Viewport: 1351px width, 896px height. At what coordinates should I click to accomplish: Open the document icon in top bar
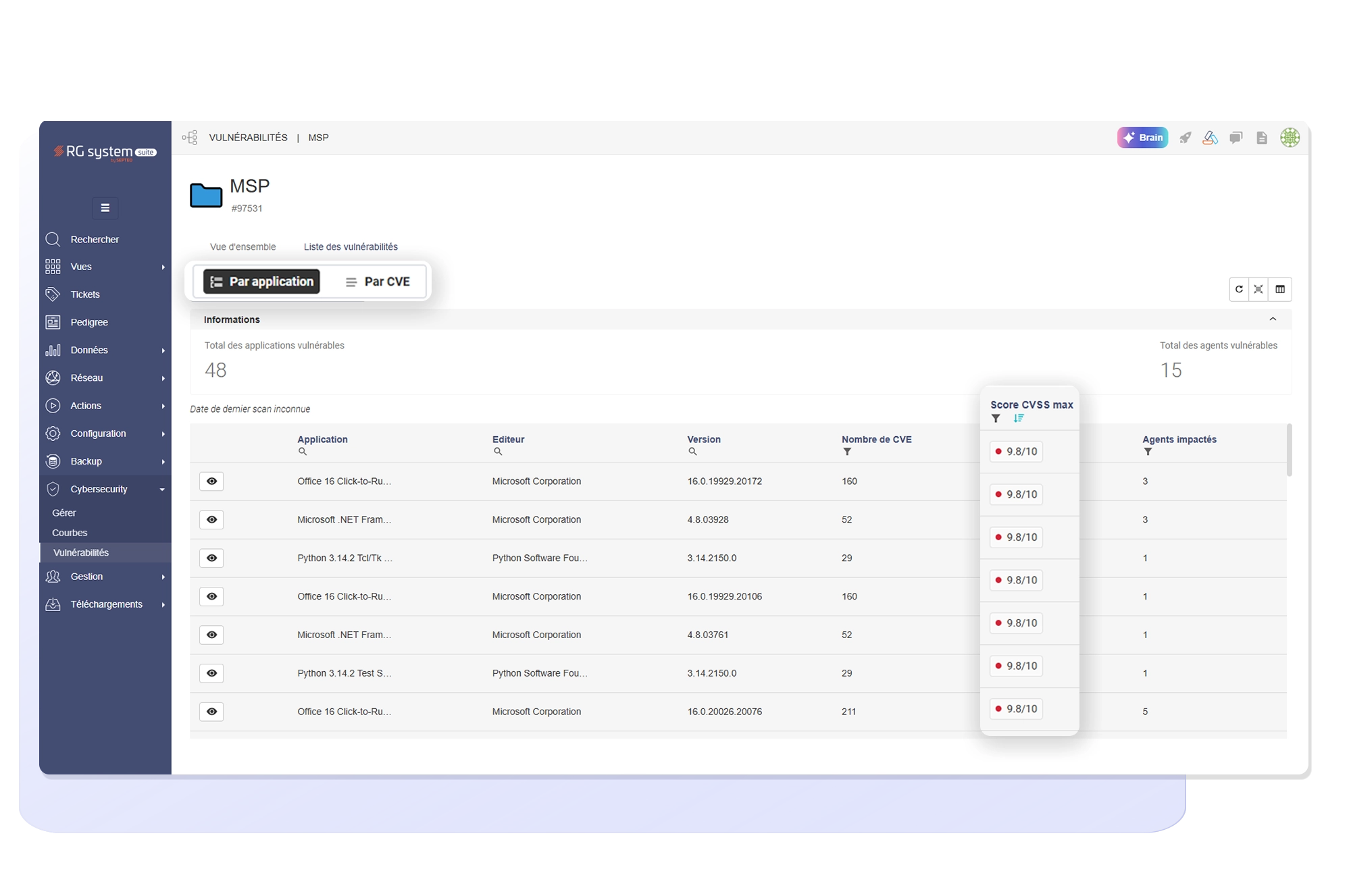click(x=1262, y=138)
